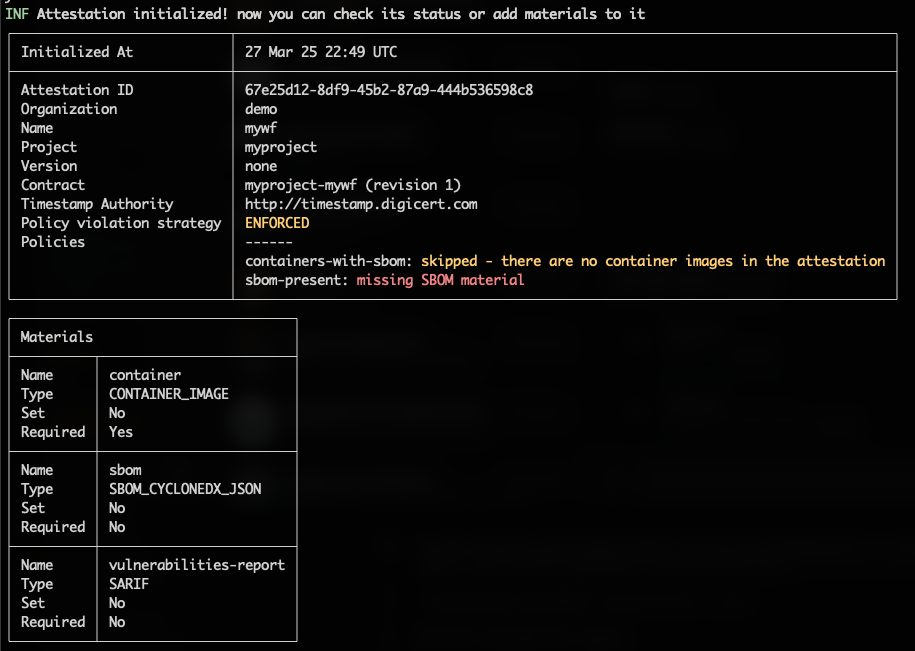Click the 'Organization' label
The width and height of the screenshot is (915, 651).
tap(69, 109)
